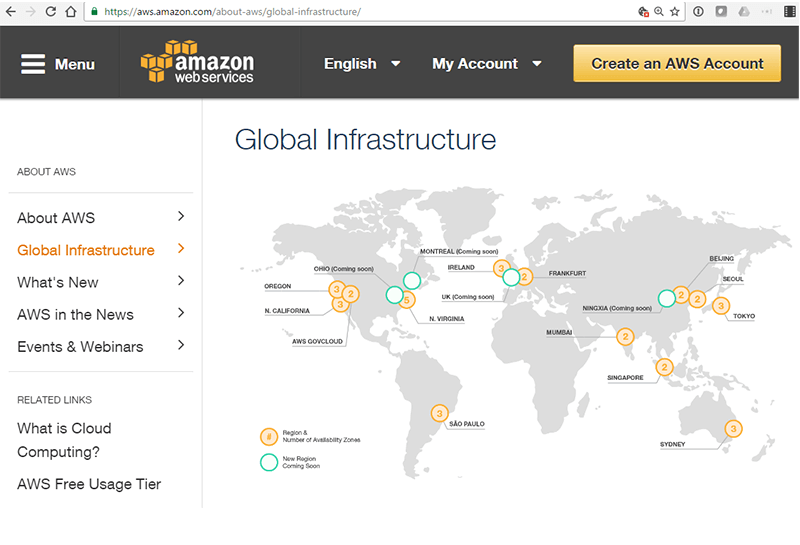Open the English language dropdown
The image size is (800, 545).
tap(362, 64)
